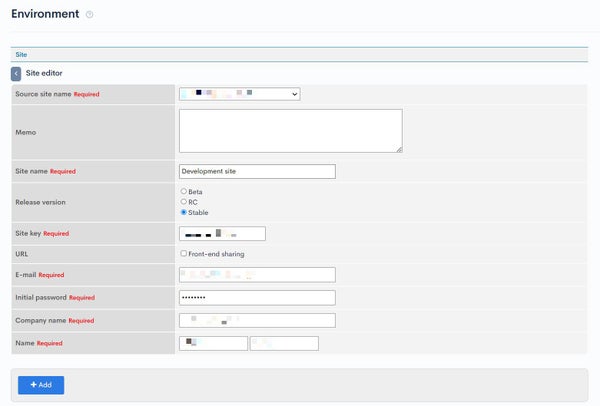Click the second Name input field

pyautogui.click(x=284, y=343)
